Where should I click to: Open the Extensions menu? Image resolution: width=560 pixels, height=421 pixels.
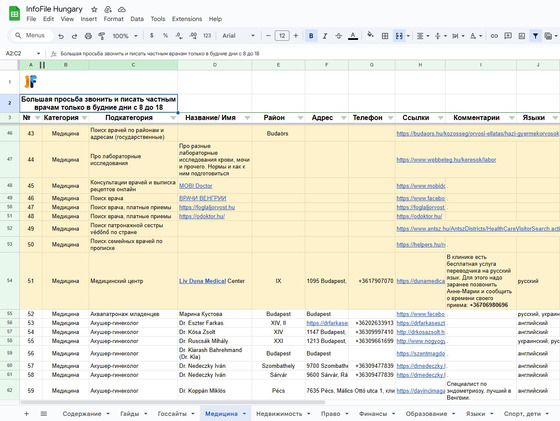(x=187, y=19)
